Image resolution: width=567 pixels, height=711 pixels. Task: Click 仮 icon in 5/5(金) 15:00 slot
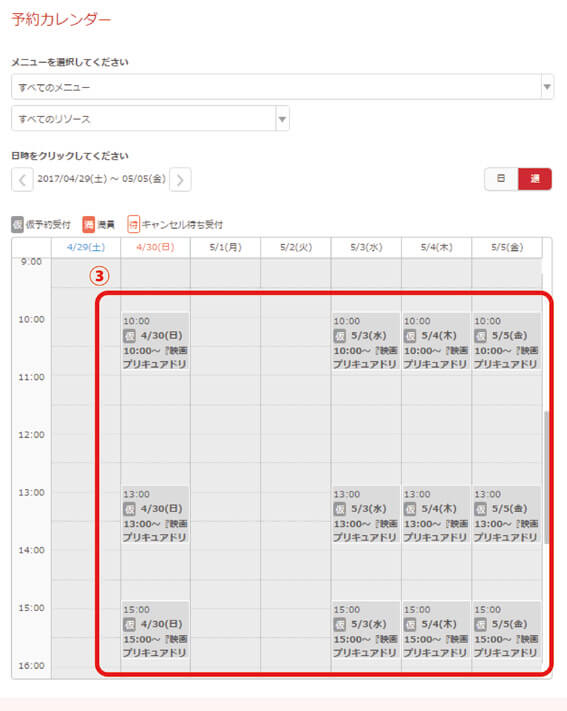coord(480,624)
